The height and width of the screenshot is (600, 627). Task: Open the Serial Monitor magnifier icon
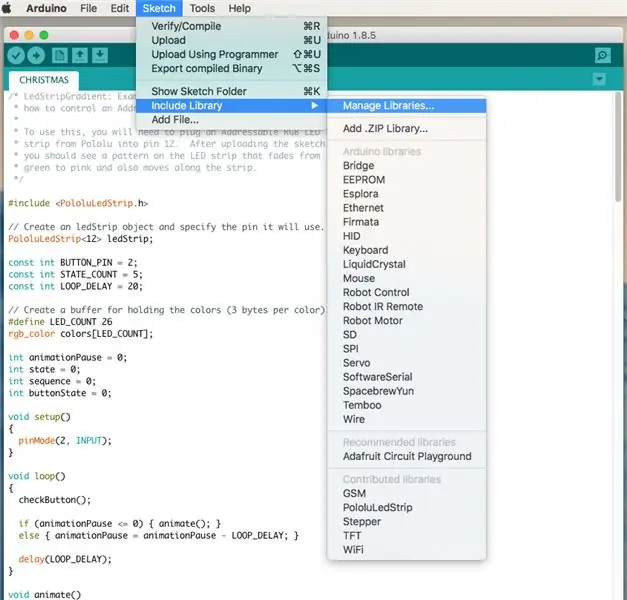click(602, 55)
